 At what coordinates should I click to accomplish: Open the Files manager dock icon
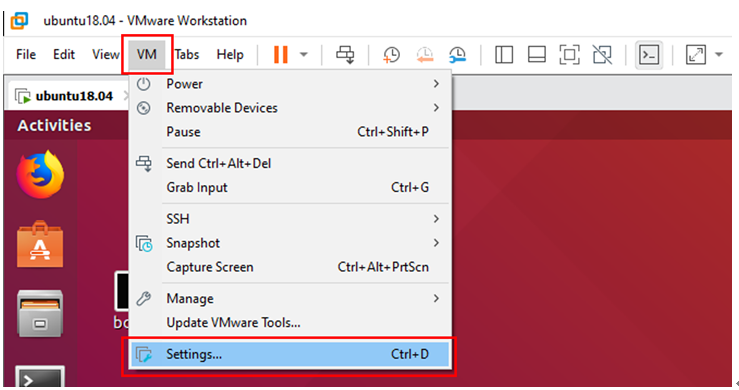pyautogui.click(x=40, y=314)
